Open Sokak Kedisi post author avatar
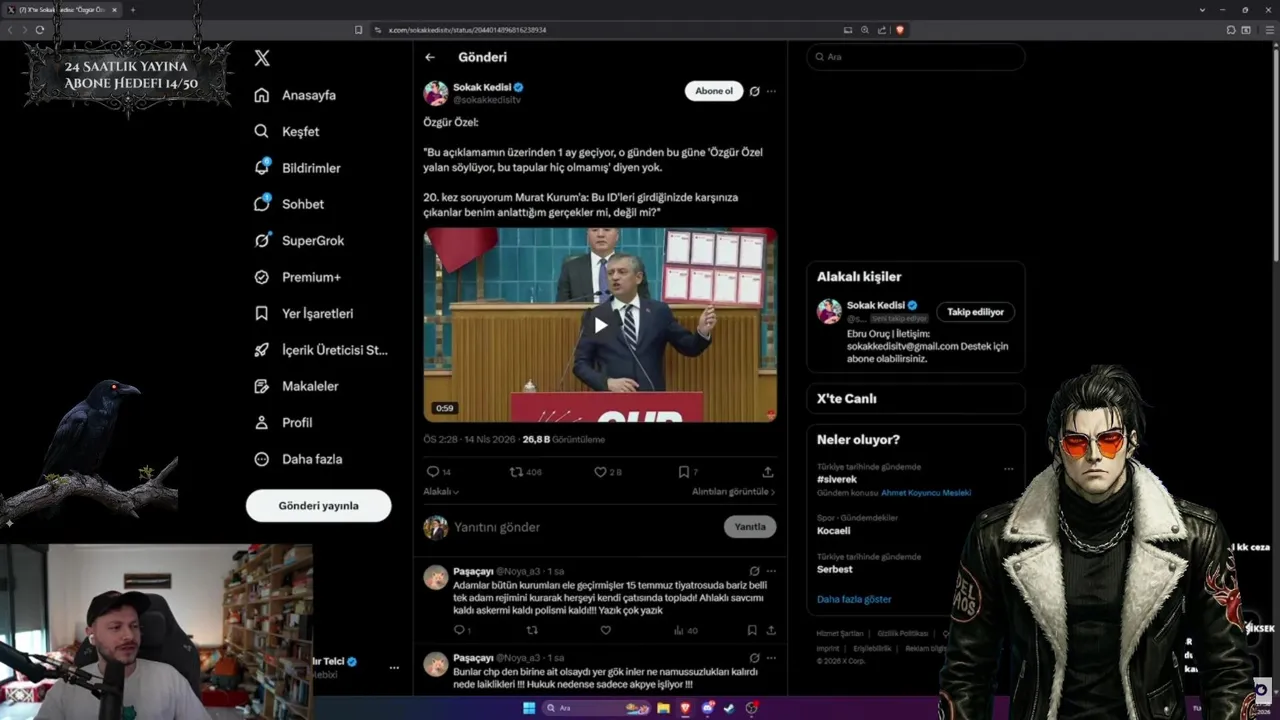1280x720 pixels. [436, 93]
